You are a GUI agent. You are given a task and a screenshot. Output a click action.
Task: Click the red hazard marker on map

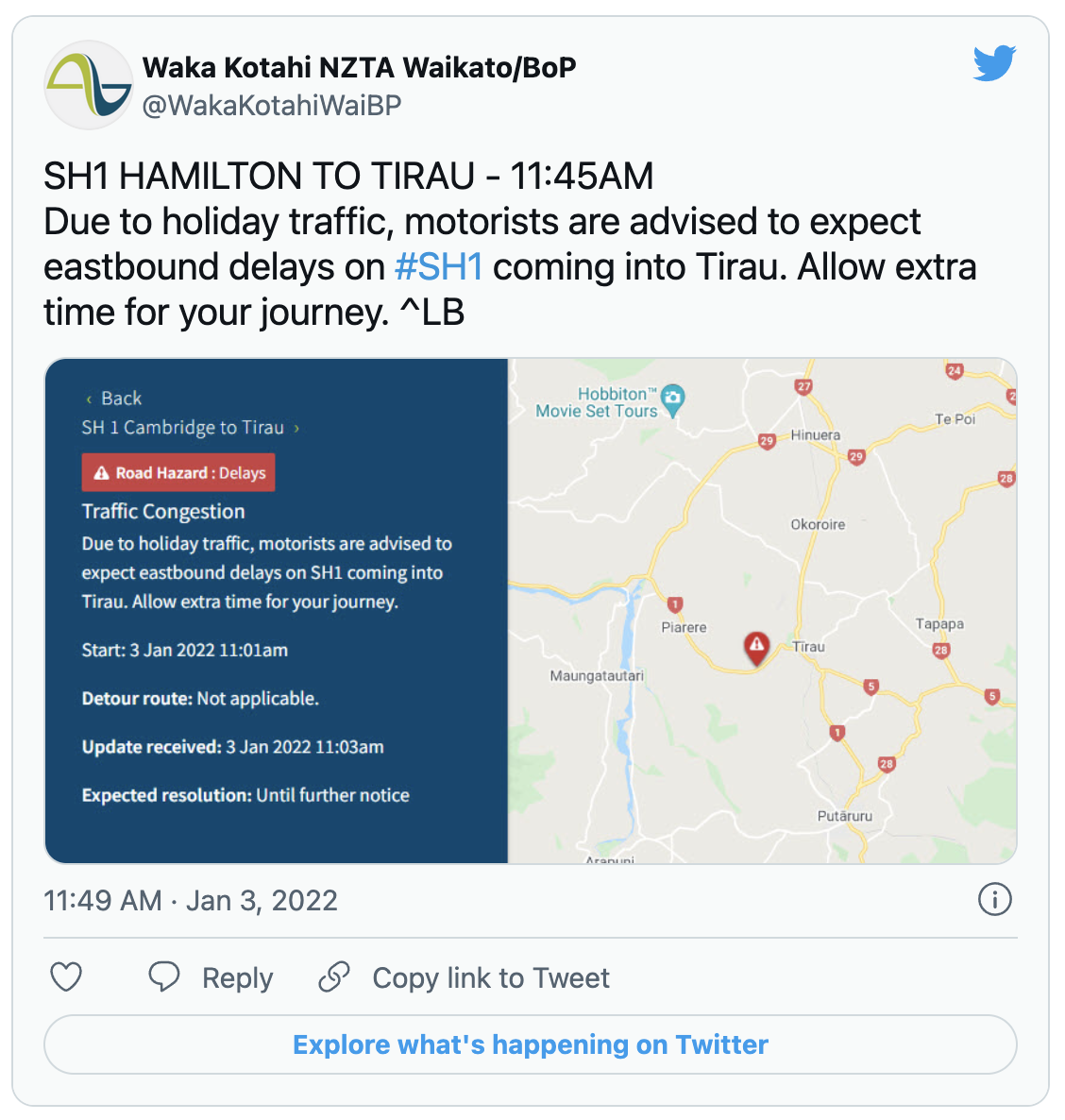pos(756,647)
